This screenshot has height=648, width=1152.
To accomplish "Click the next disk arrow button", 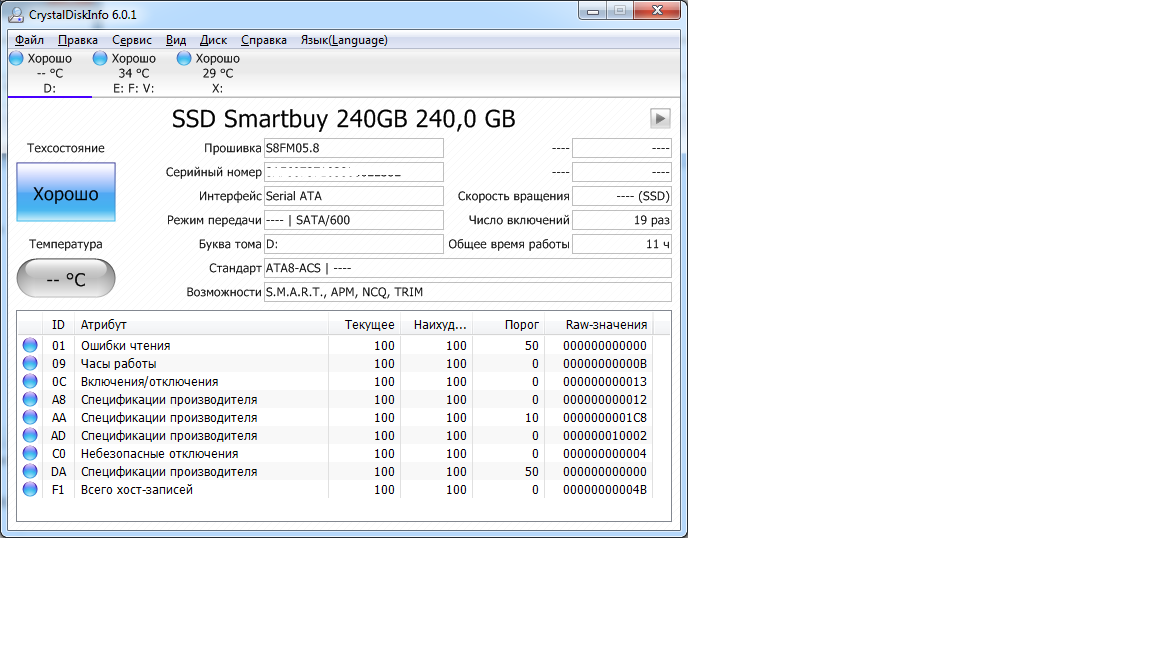I will [x=660, y=118].
